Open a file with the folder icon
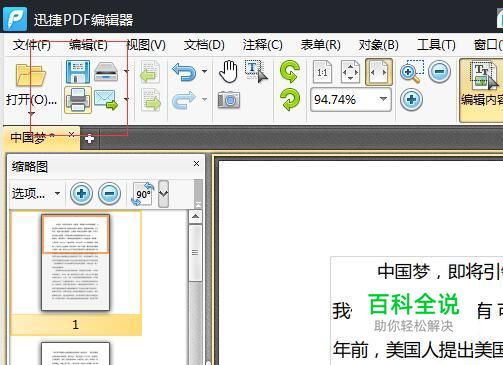This screenshot has height=365, width=503. coord(31,75)
